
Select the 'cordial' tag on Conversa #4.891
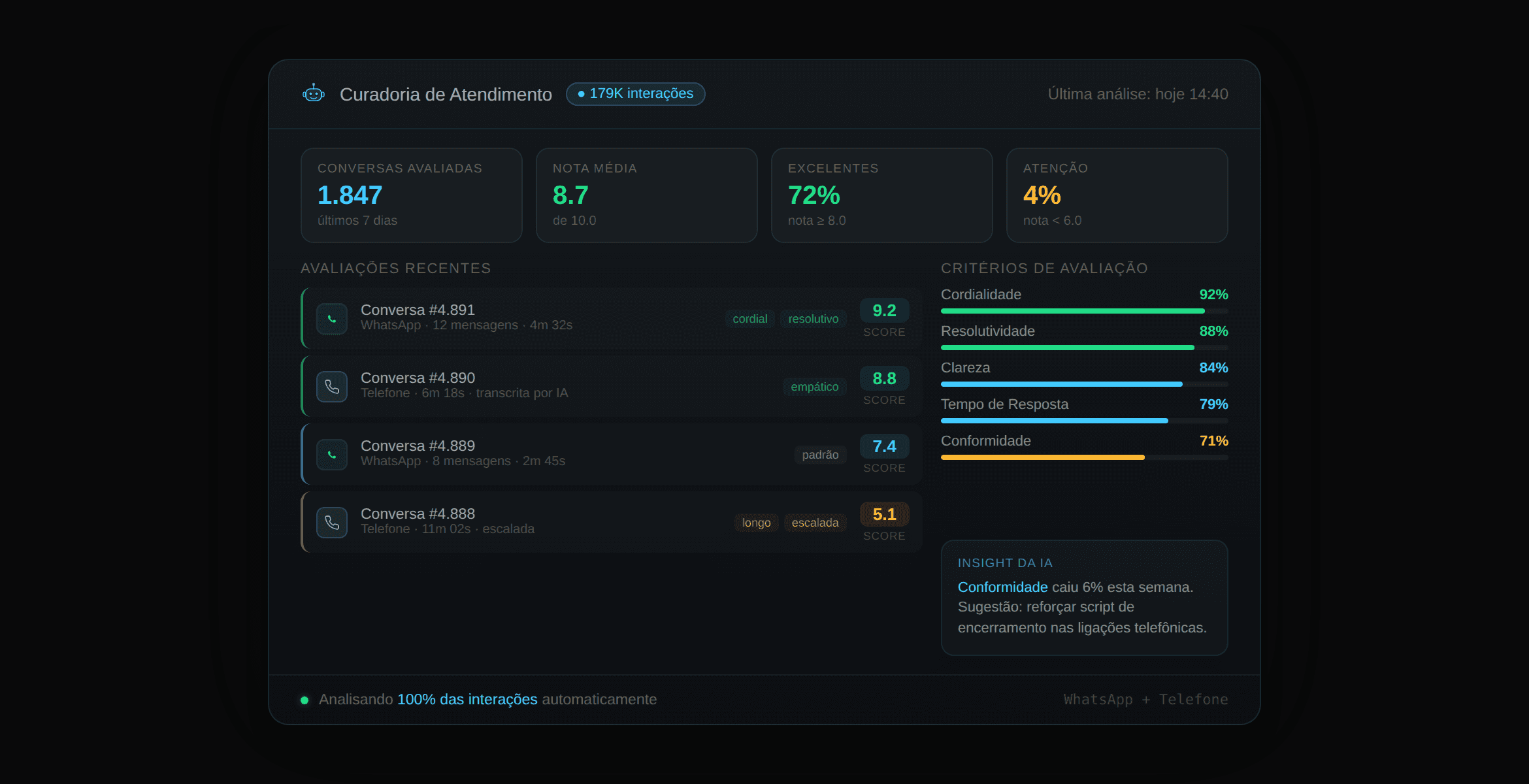point(749,319)
